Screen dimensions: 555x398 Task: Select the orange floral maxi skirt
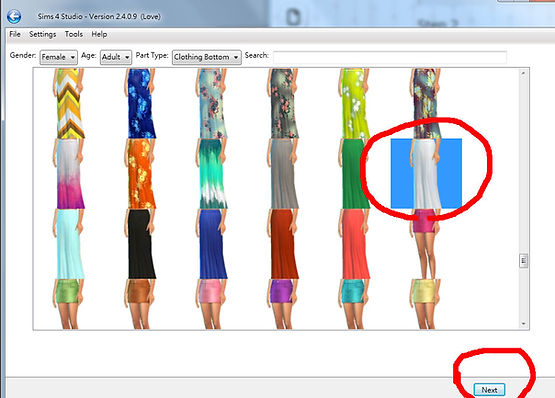(x=141, y=174)
